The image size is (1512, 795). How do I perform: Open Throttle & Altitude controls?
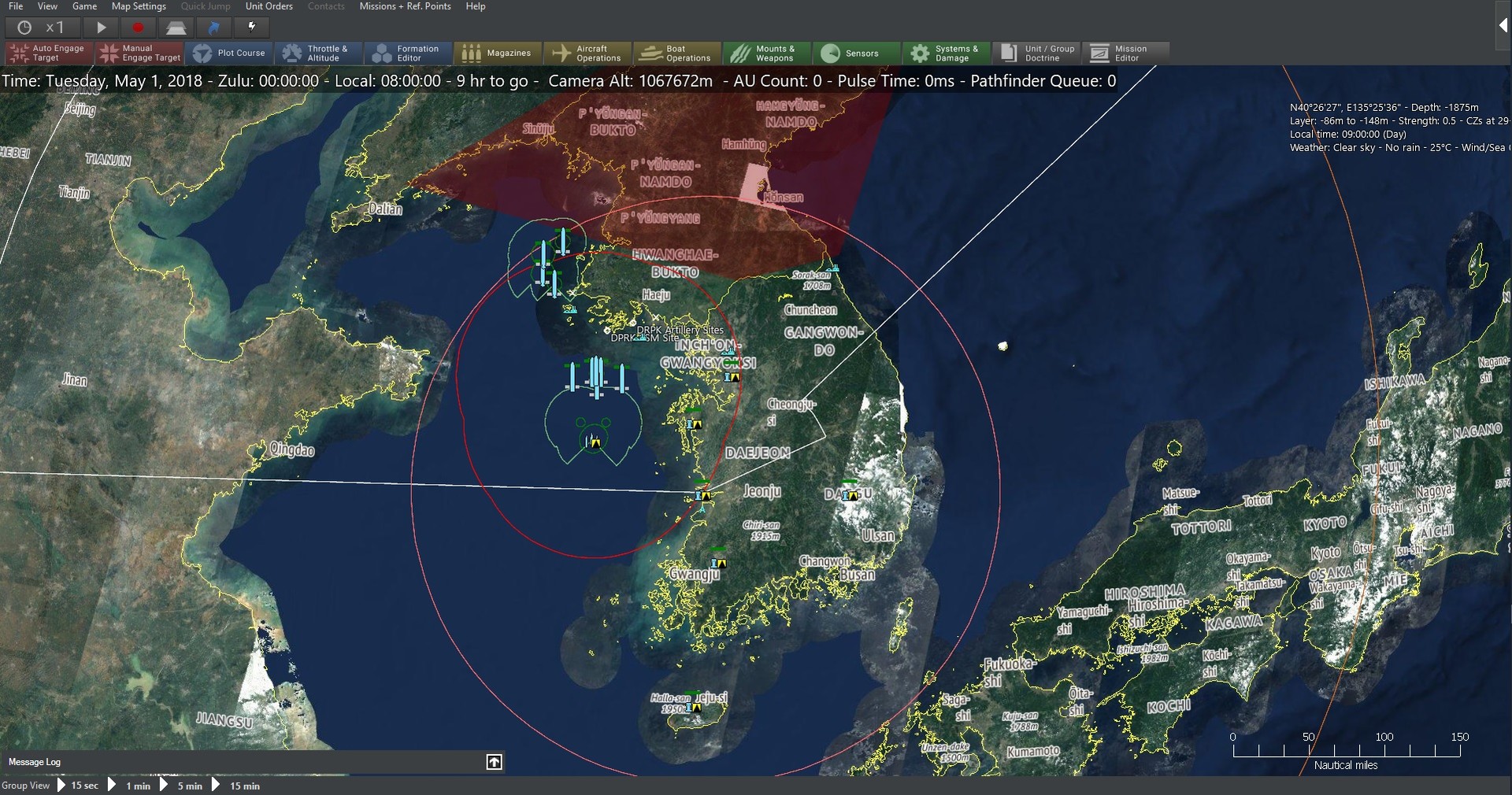tap(318, 53)
